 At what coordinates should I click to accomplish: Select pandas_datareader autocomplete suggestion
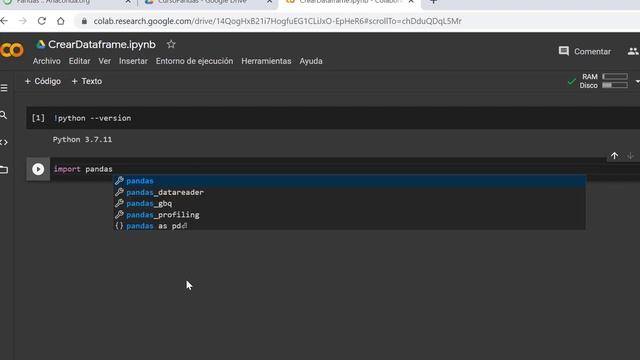click(349, 192)
